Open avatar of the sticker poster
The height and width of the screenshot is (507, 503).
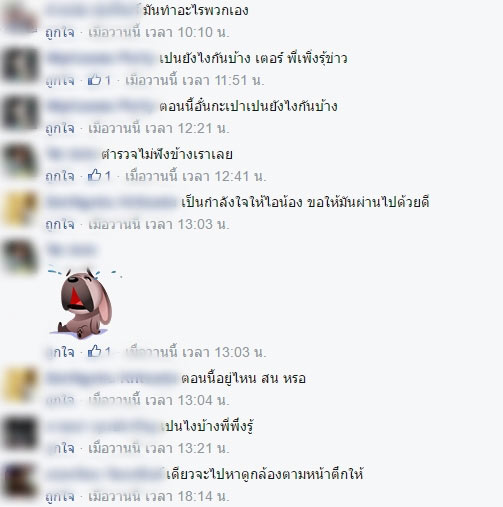[x=20, y=257]
